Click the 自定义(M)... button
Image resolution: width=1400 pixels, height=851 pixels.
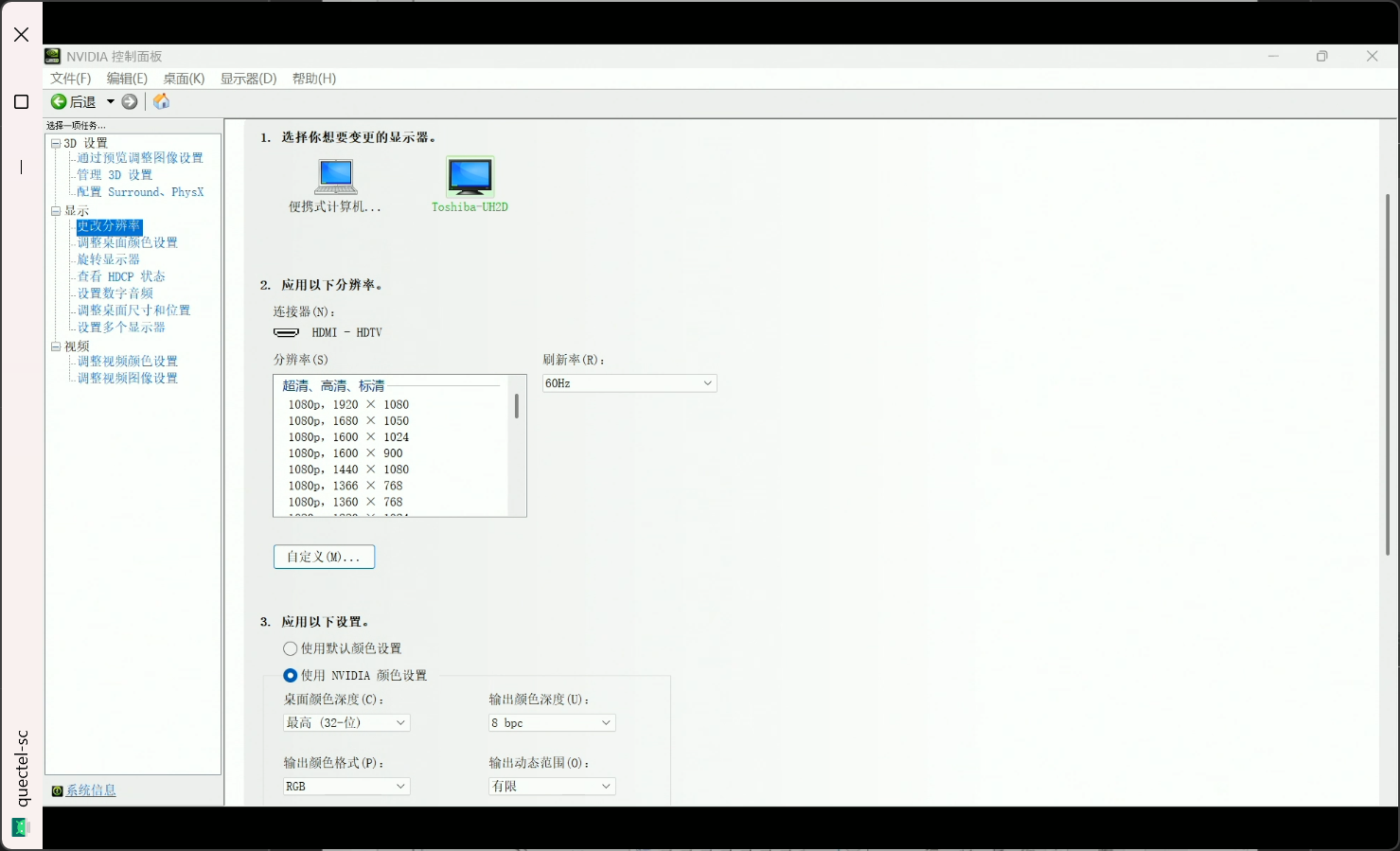pyautogui.click(x=324, y=557)
